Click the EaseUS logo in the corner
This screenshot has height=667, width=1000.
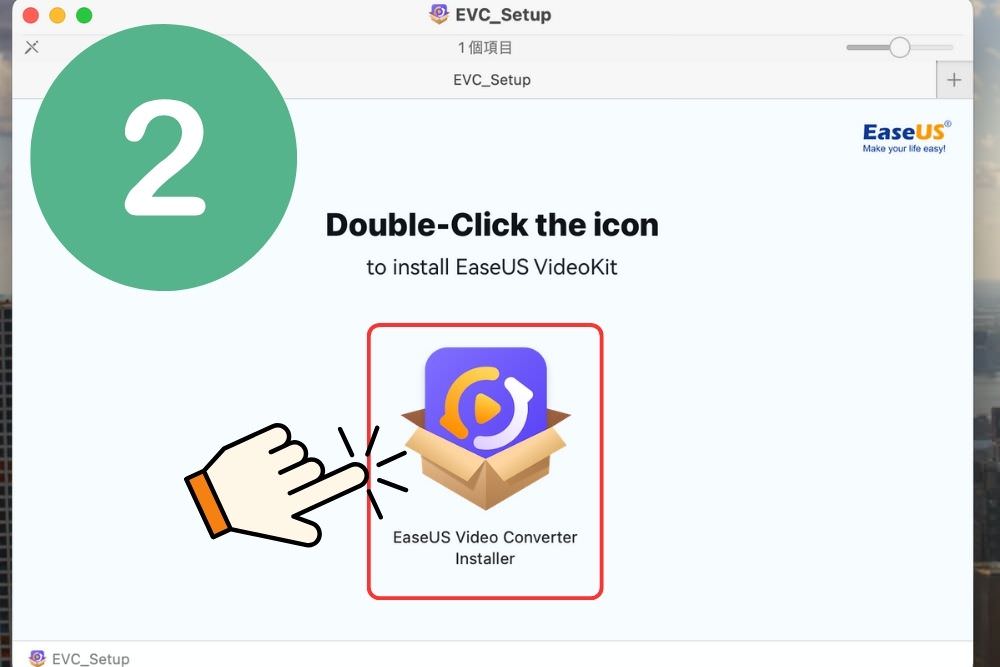coord(906,137)
